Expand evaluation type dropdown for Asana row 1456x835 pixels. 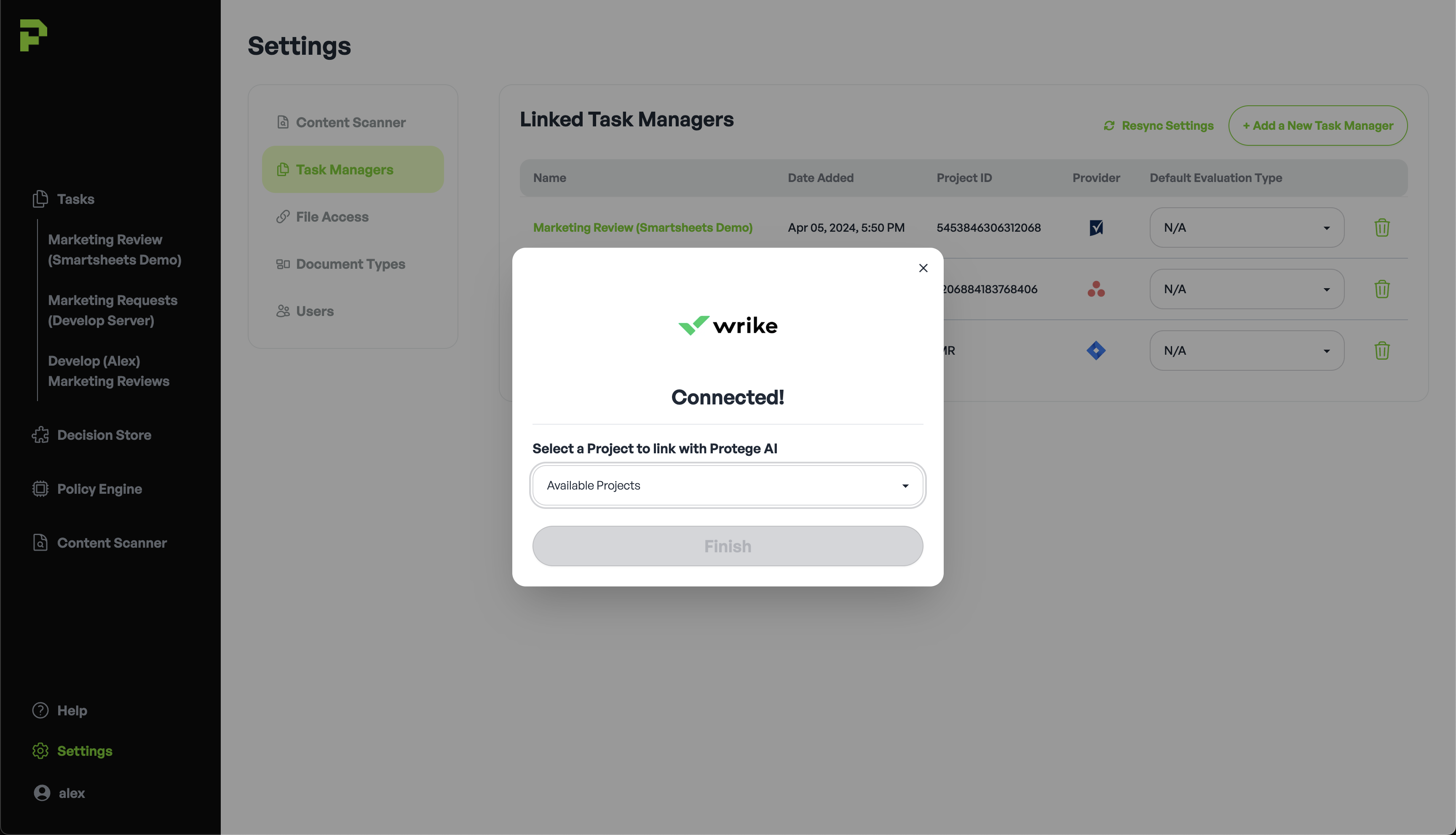pyautogui.click(x=1246, y=289)
